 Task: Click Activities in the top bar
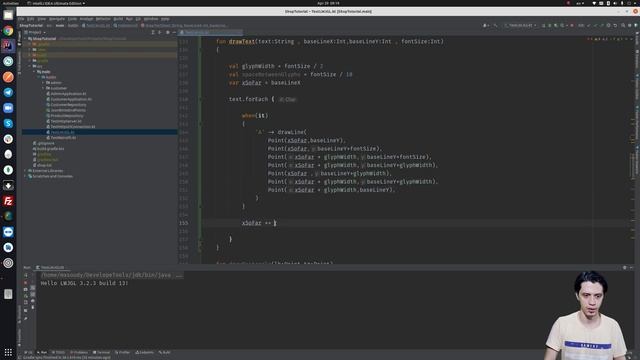pos(10,3)
